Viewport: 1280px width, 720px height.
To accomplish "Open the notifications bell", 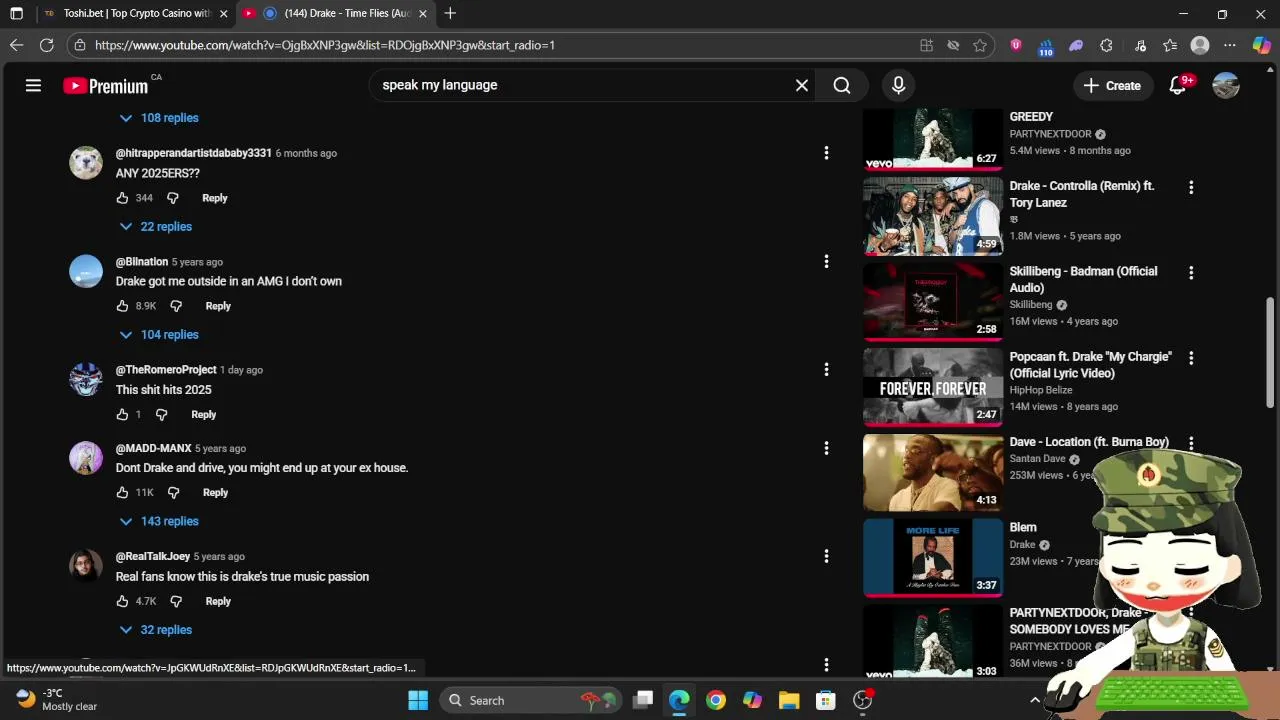I will [x=1178, y=86].
